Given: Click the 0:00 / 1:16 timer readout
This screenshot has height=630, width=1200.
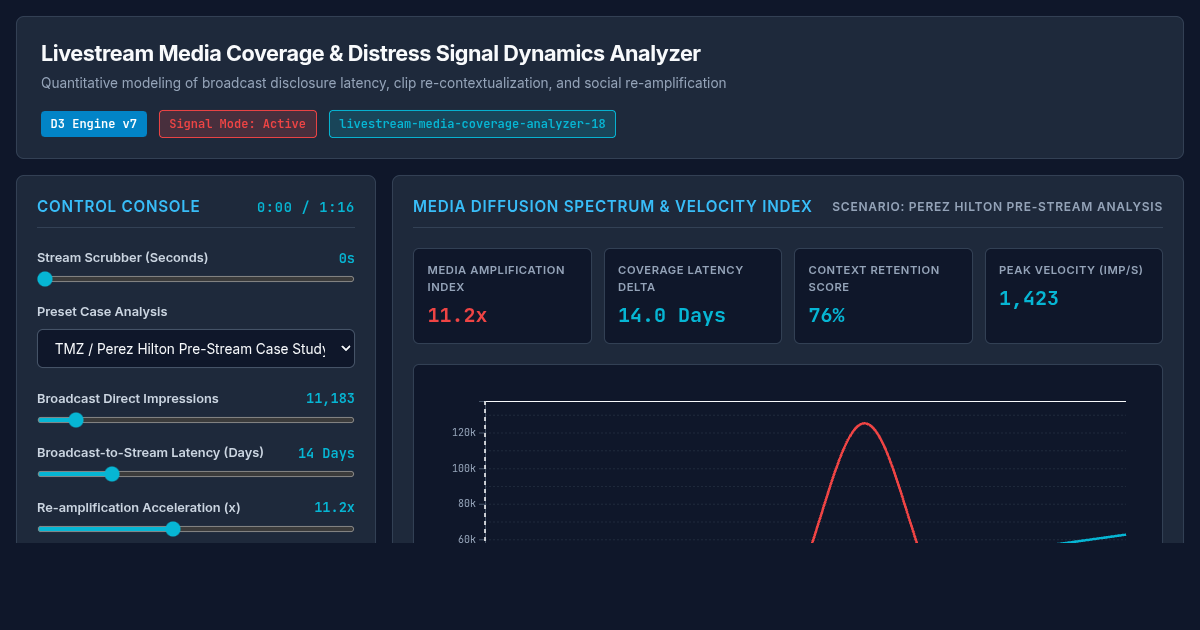Looking at the screenshot, I should coord(305,208).
